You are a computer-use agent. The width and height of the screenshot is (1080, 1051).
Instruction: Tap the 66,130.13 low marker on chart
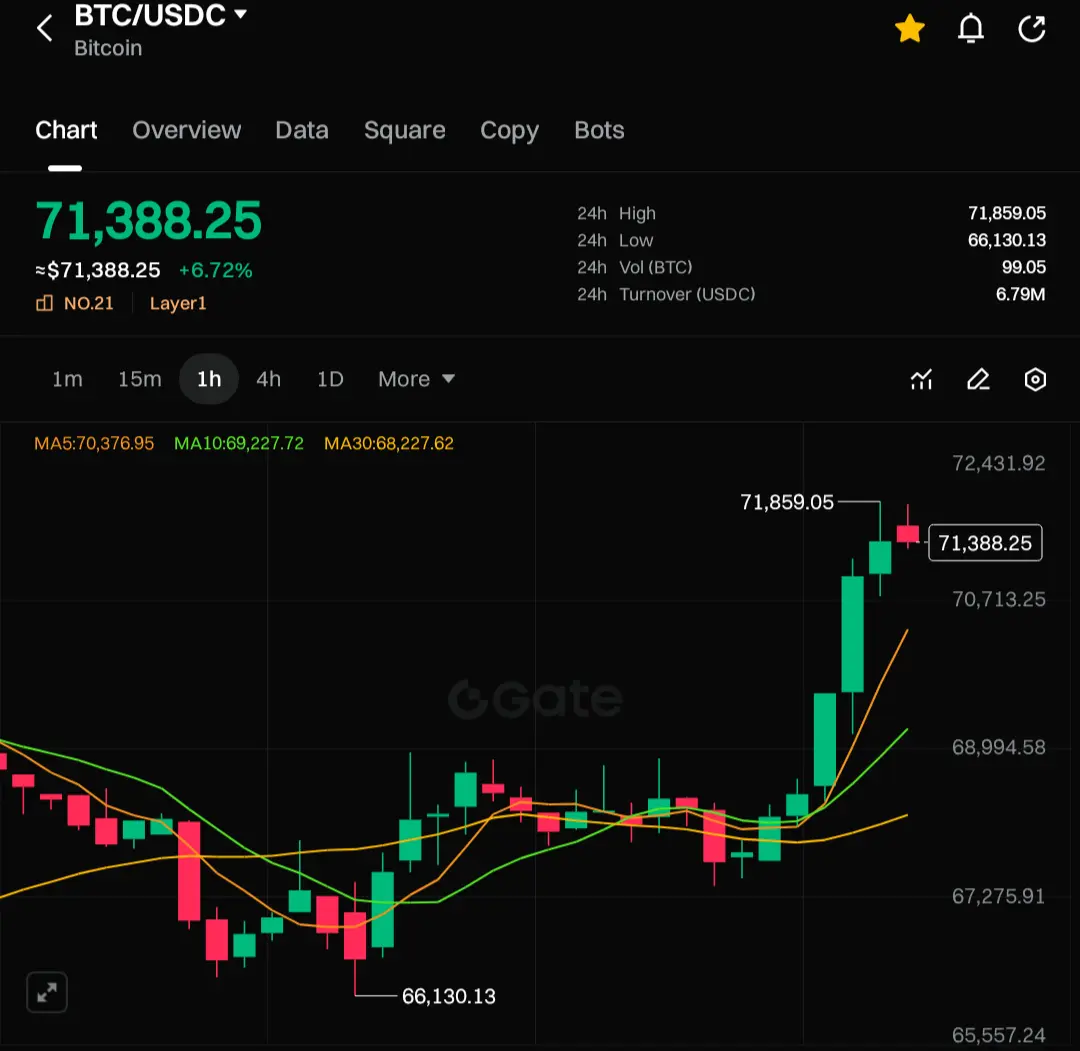click(448, 996)
